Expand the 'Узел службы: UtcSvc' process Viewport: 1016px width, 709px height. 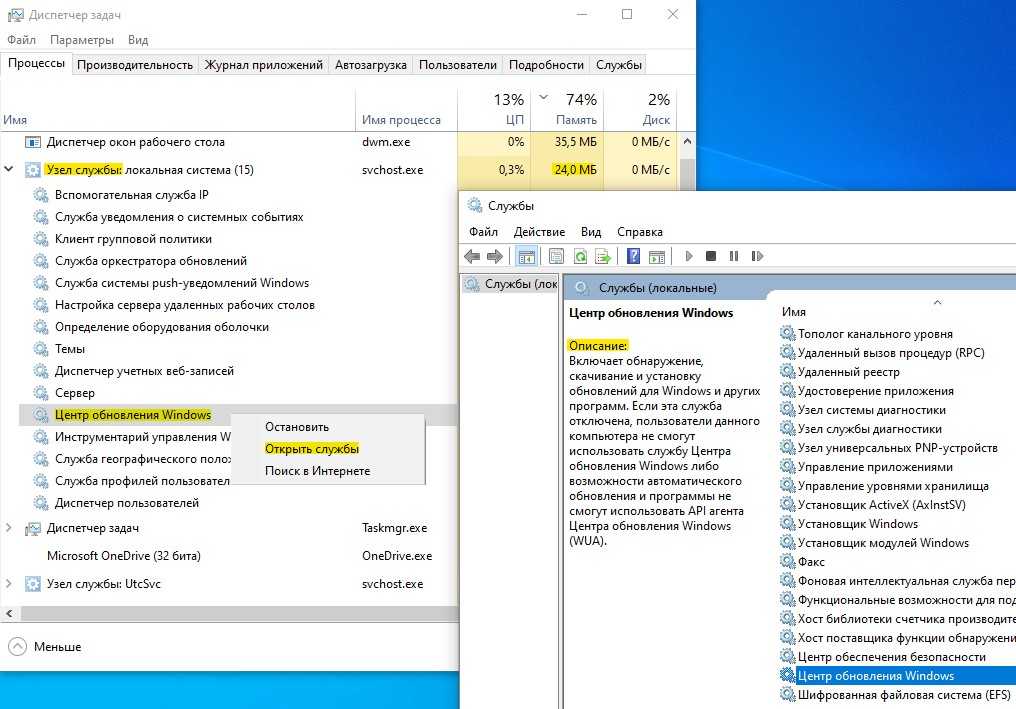pos(10,584)
